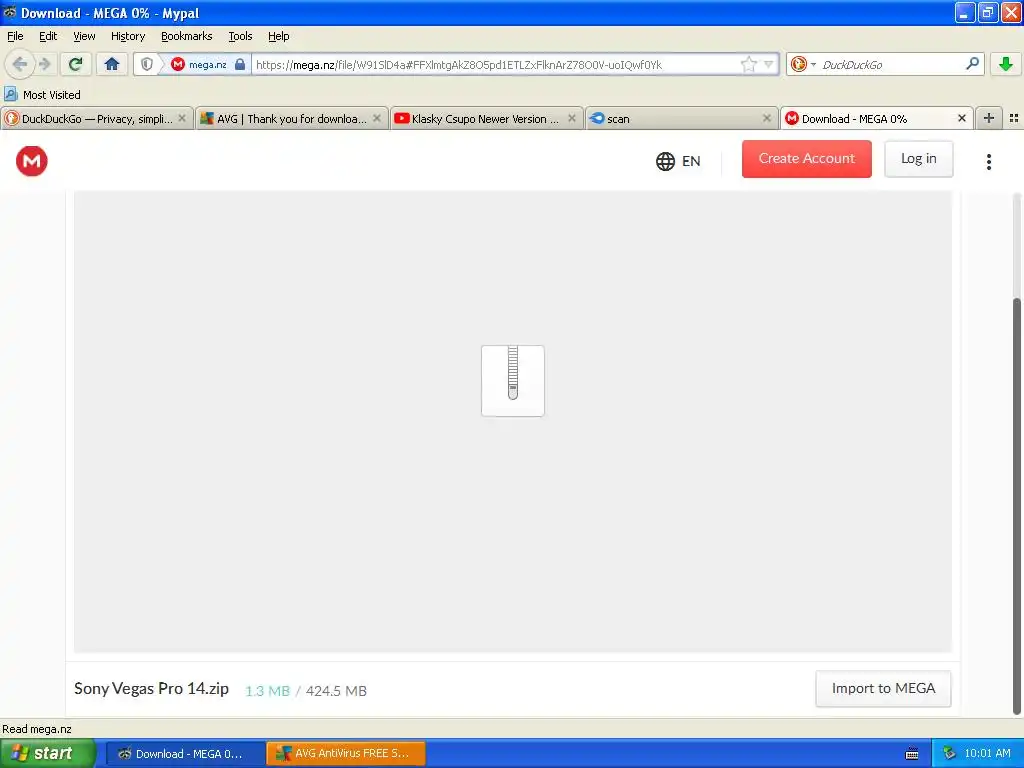The image size is (1024, 768).
Task: Open the File menu
Action: click(15, 36)
